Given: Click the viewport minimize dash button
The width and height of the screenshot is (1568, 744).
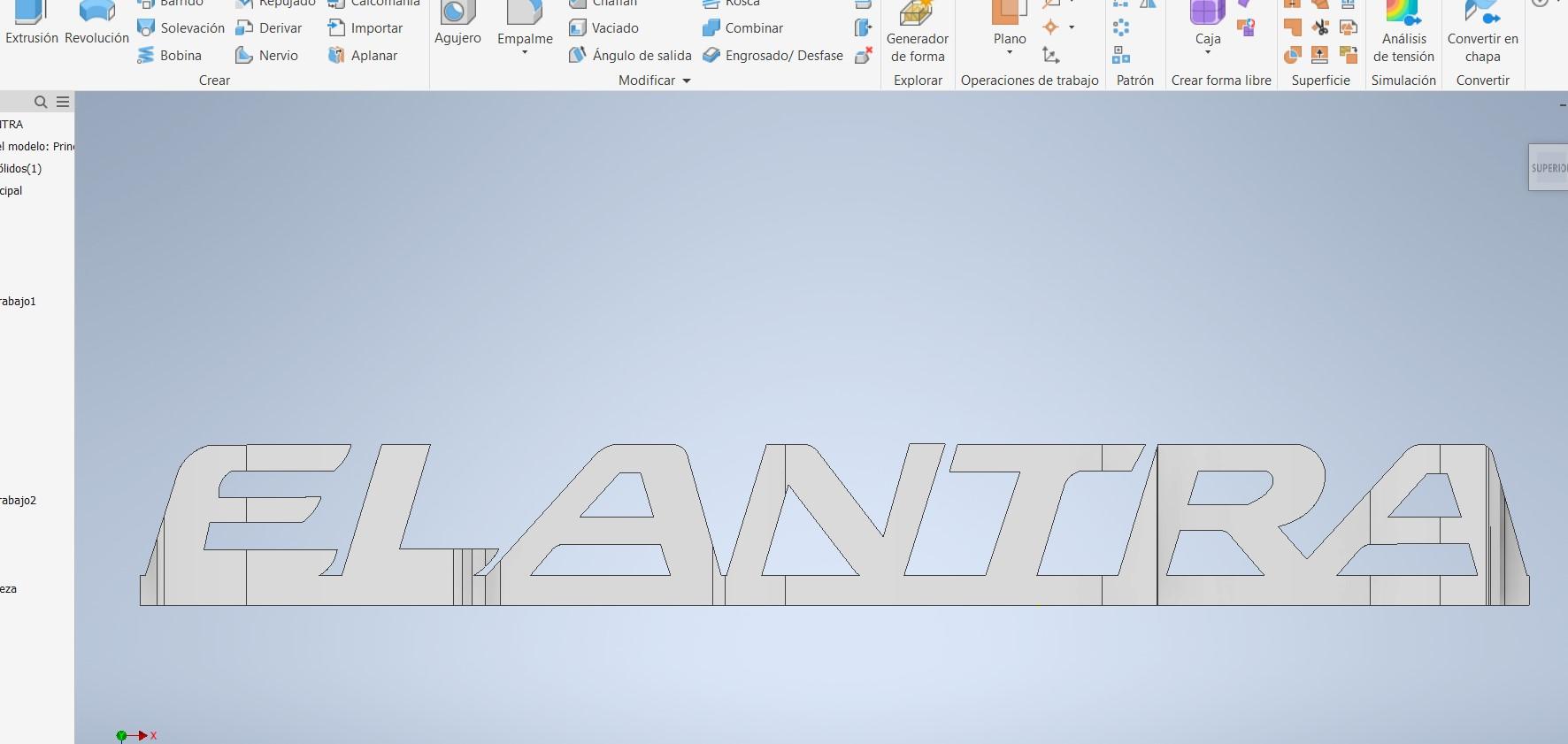Looking at the screenshot, I should 1563,105.
